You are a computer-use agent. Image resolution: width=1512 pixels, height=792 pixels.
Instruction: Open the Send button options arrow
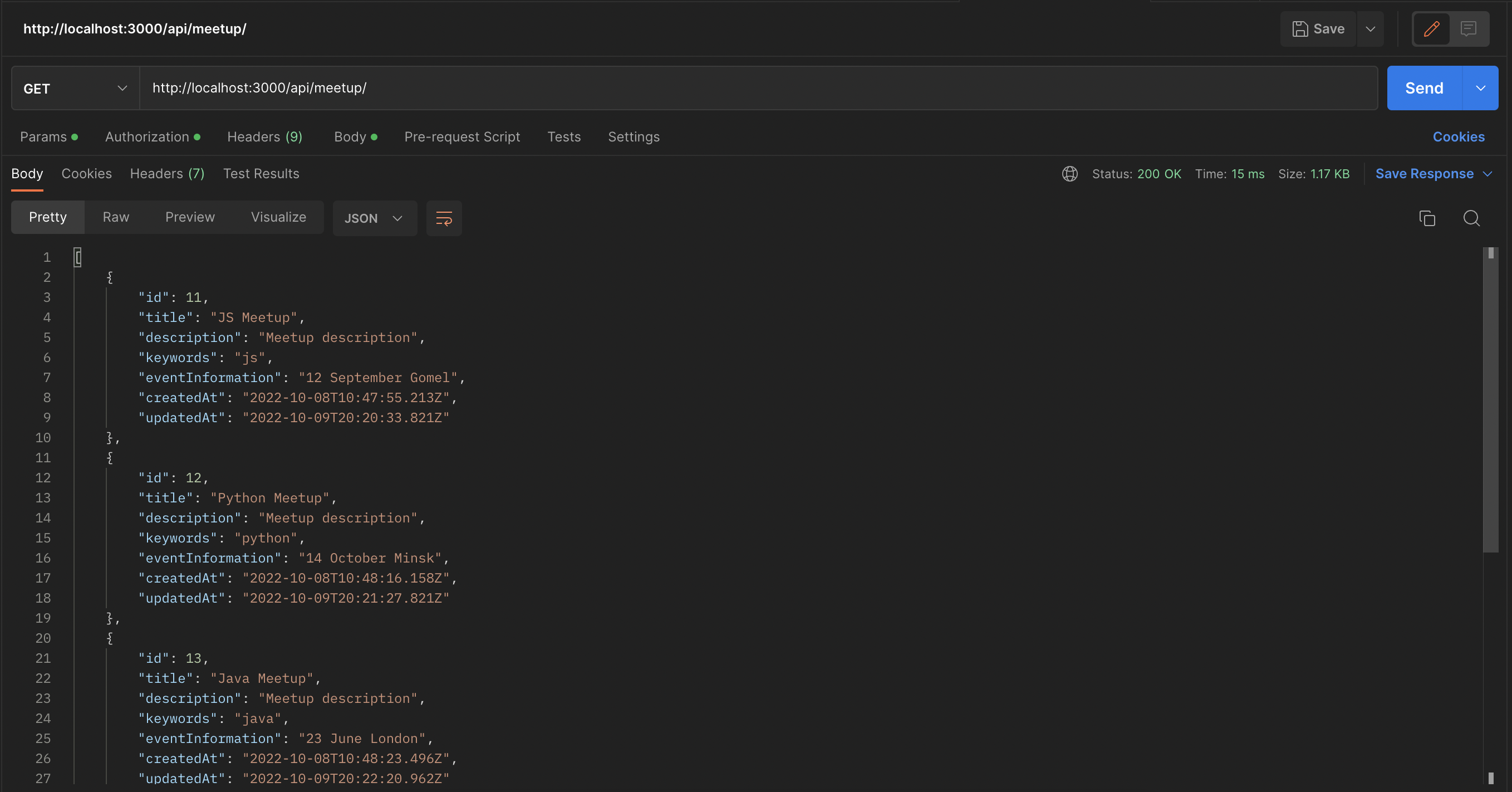(x=1480, y=88)
